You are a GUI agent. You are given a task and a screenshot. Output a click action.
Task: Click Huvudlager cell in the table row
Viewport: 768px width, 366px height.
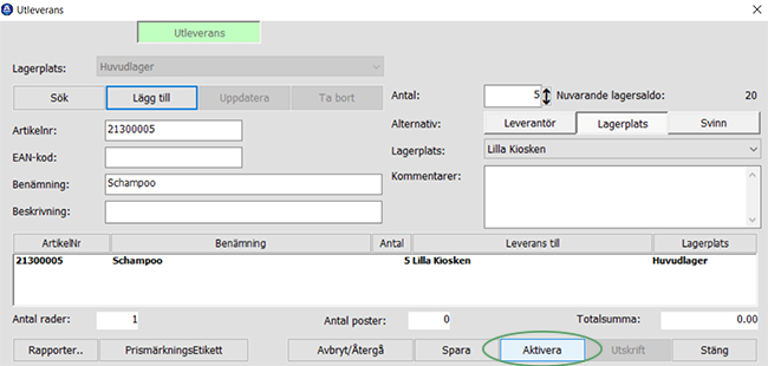click(x=680, y=261)
